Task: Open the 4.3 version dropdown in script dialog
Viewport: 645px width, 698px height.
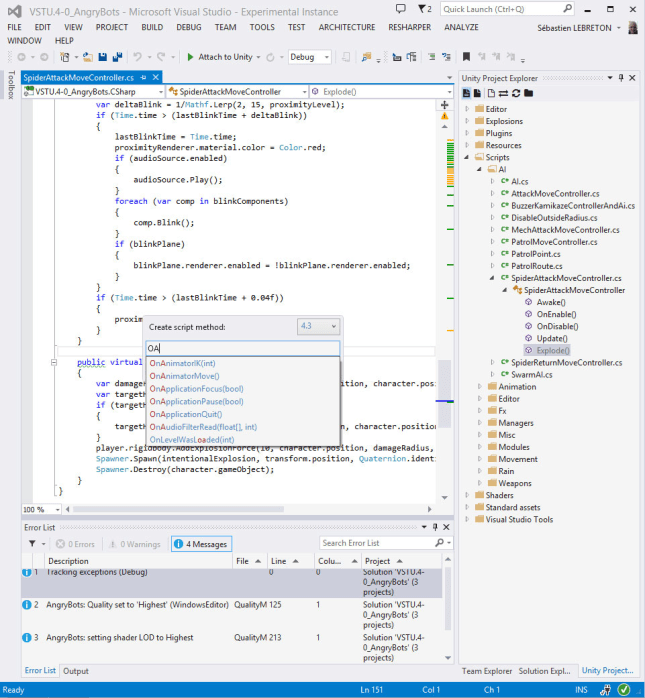Action: (319, 326)
